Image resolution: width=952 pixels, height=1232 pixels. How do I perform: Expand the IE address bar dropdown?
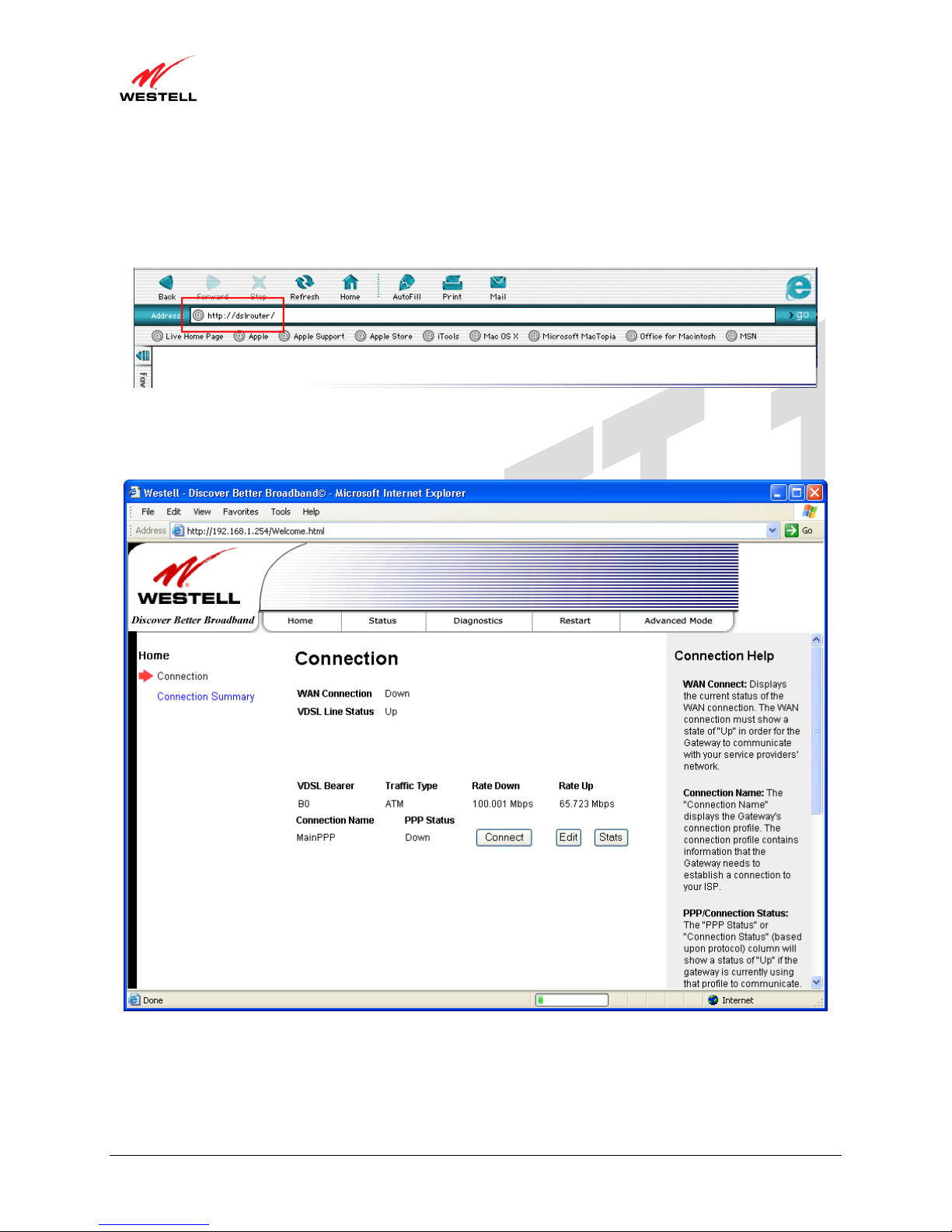tap(772, 531)
